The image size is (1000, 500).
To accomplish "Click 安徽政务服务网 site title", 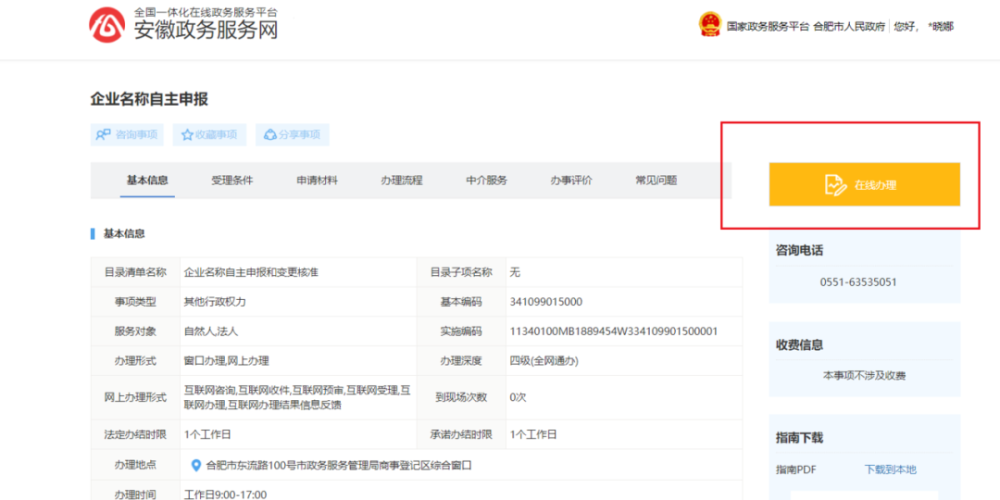I will click(x=206, y=29).
